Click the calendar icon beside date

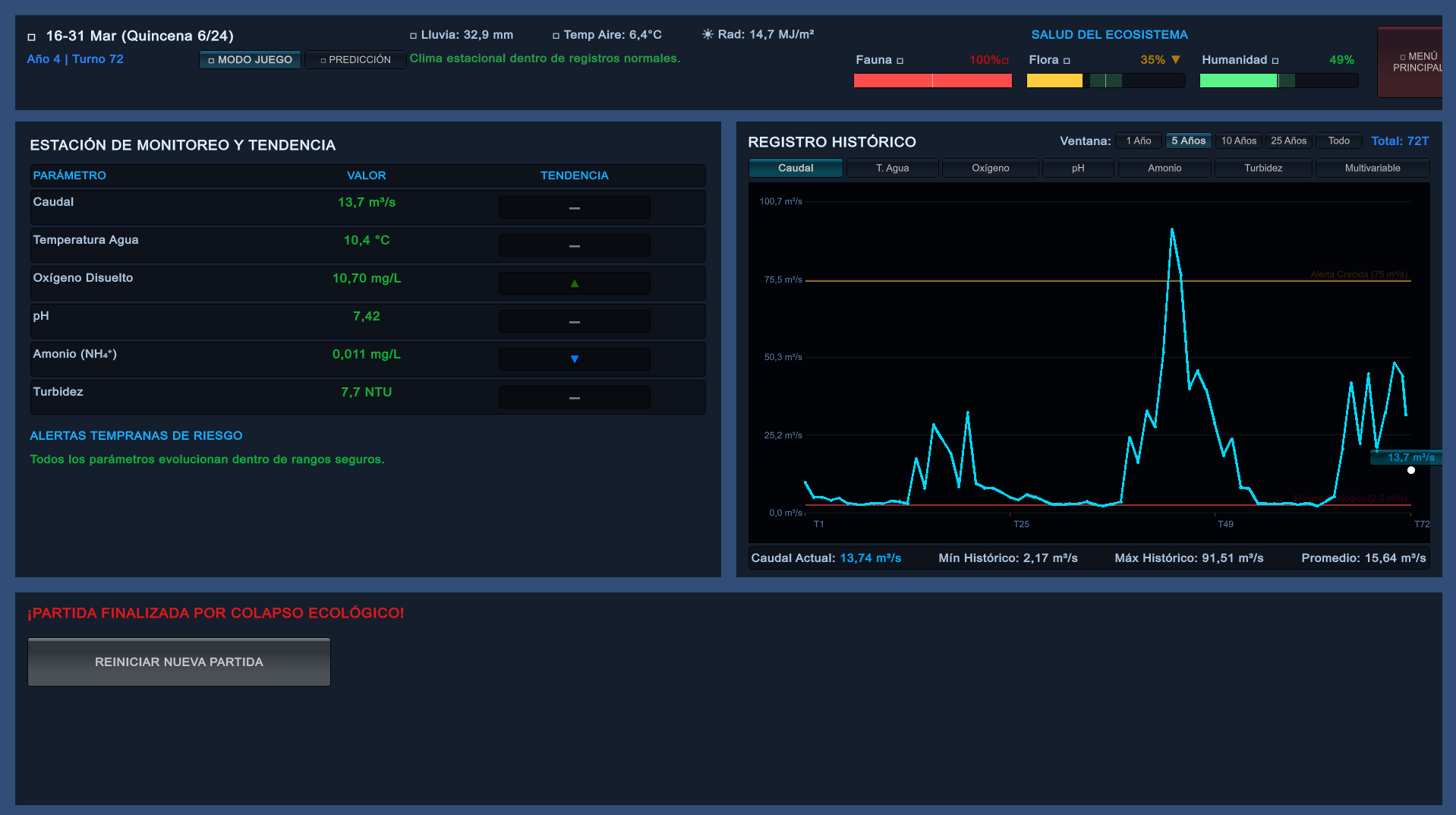(x=31, y=37)
